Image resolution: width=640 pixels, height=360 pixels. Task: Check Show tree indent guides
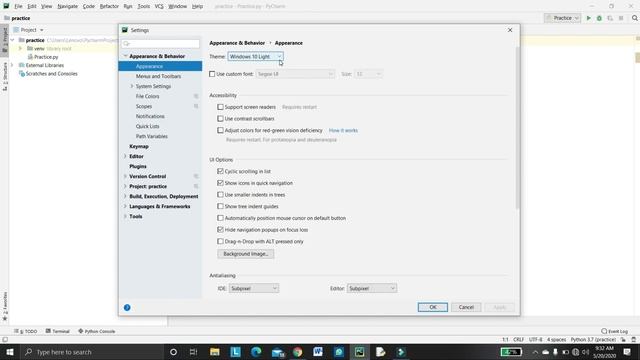pos(220,207)
